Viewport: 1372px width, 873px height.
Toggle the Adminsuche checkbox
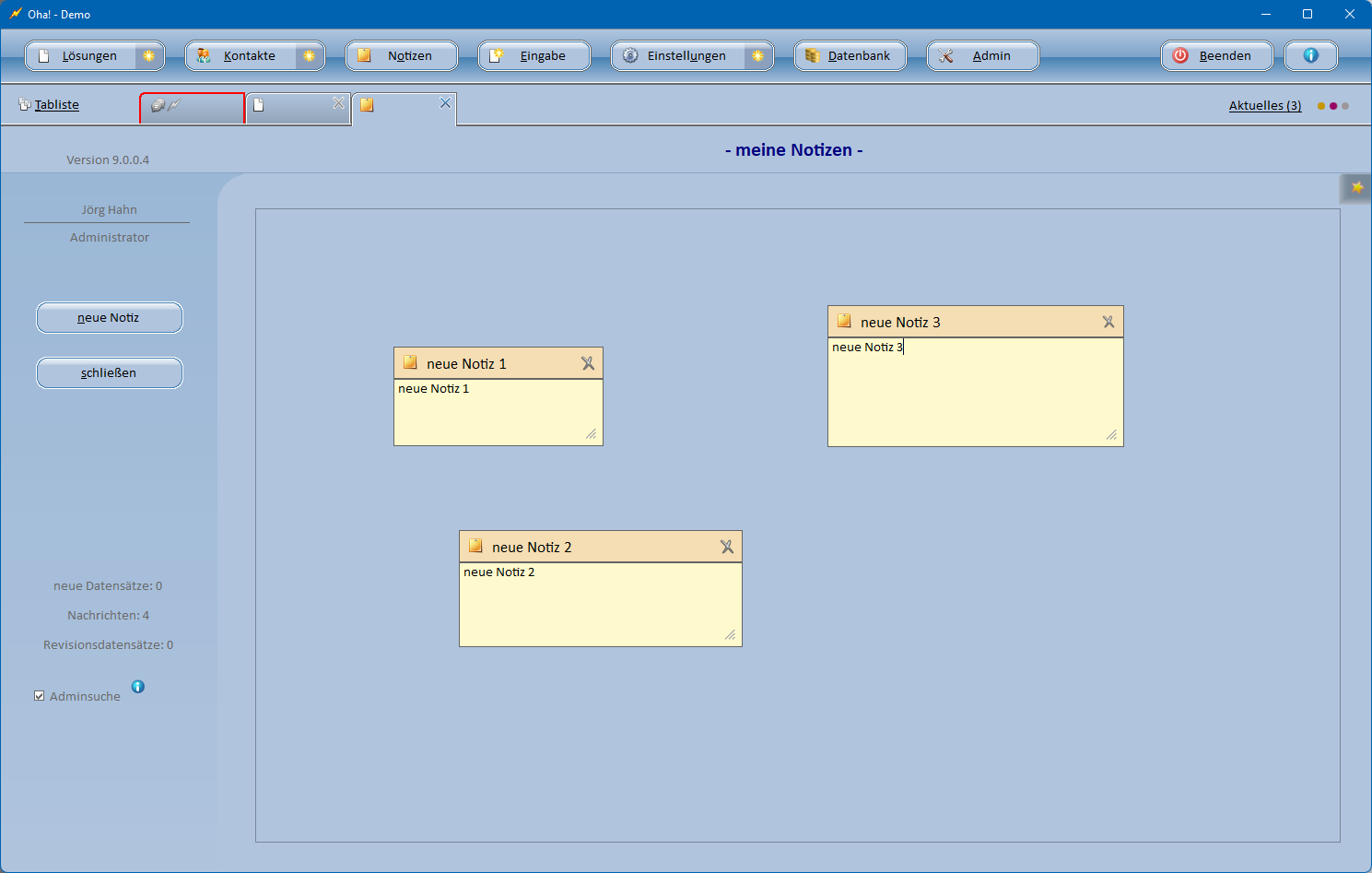point(40,696)
